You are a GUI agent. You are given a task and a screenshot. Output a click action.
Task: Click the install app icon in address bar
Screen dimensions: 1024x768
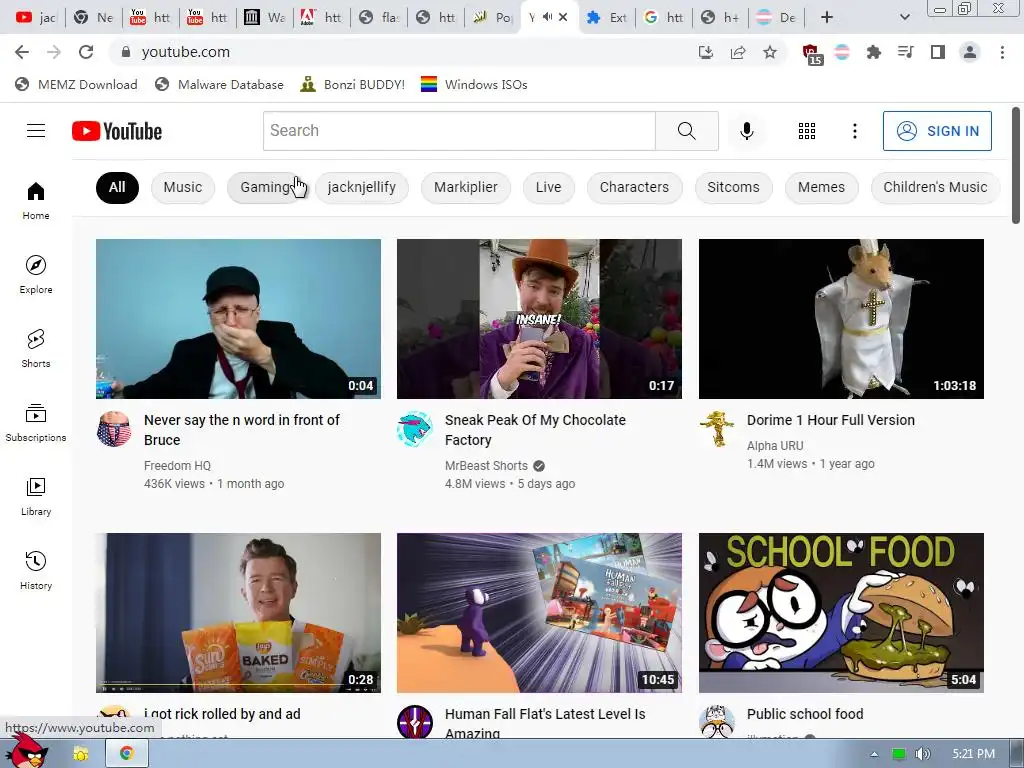point(706,52)
